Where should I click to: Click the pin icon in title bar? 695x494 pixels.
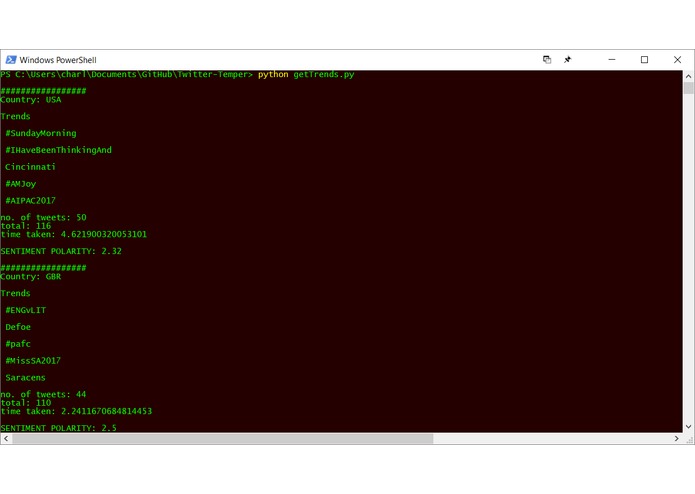(x=568, y=60)
